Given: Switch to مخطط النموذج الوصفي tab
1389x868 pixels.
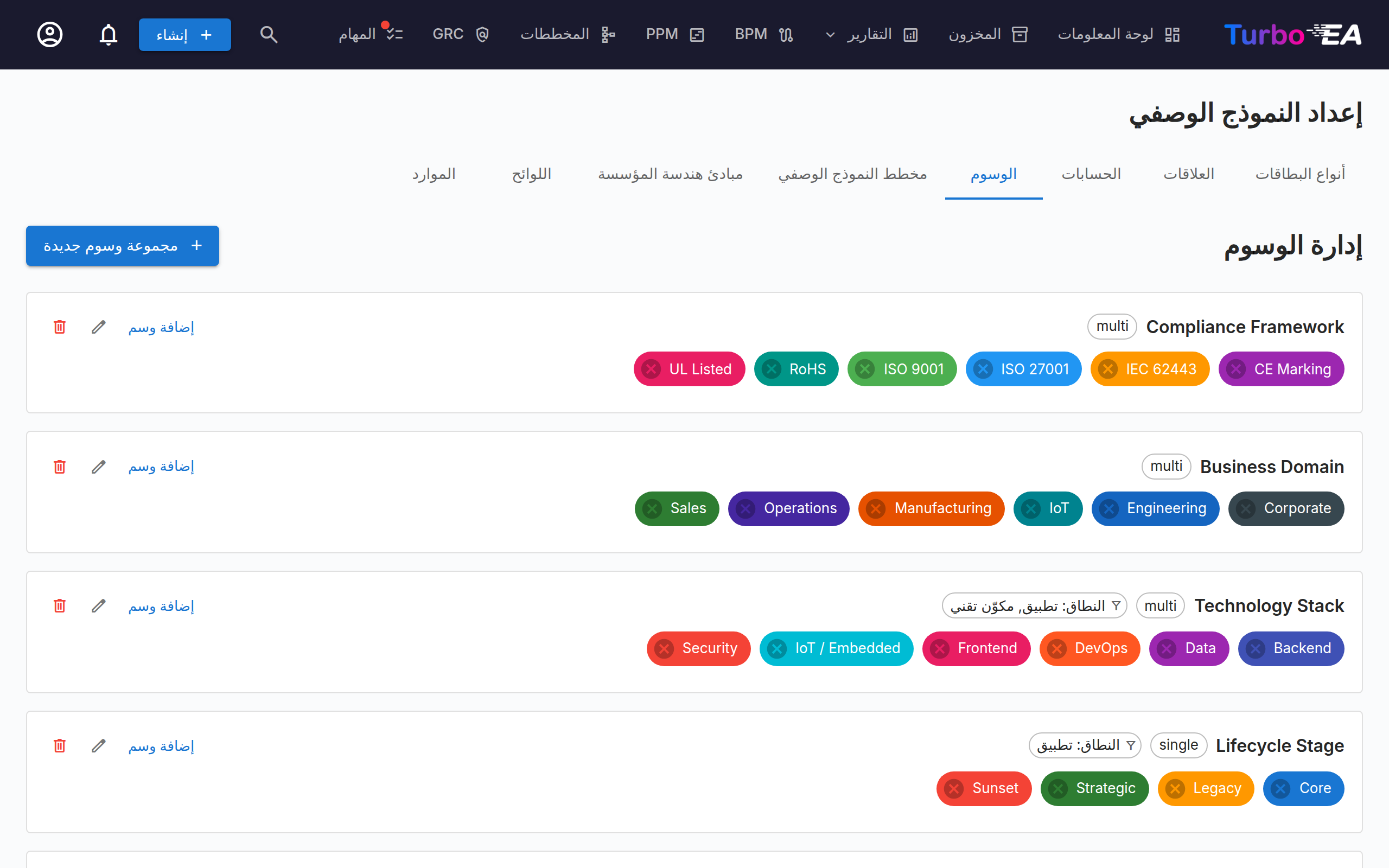Looking at the screenshot, I should [x=852, y=174].
